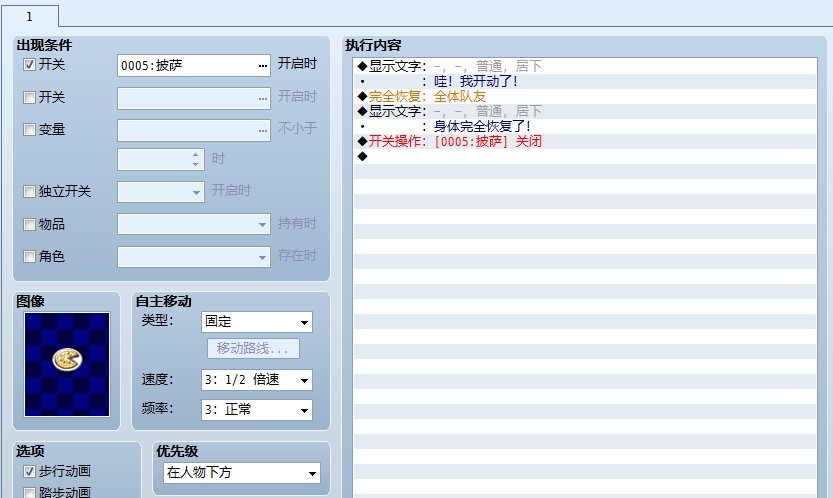The width and height of the screenshot is (833, 498).
Task: Uncheck the first 开关 condition checkbox
Action: [x=29, y=65]
